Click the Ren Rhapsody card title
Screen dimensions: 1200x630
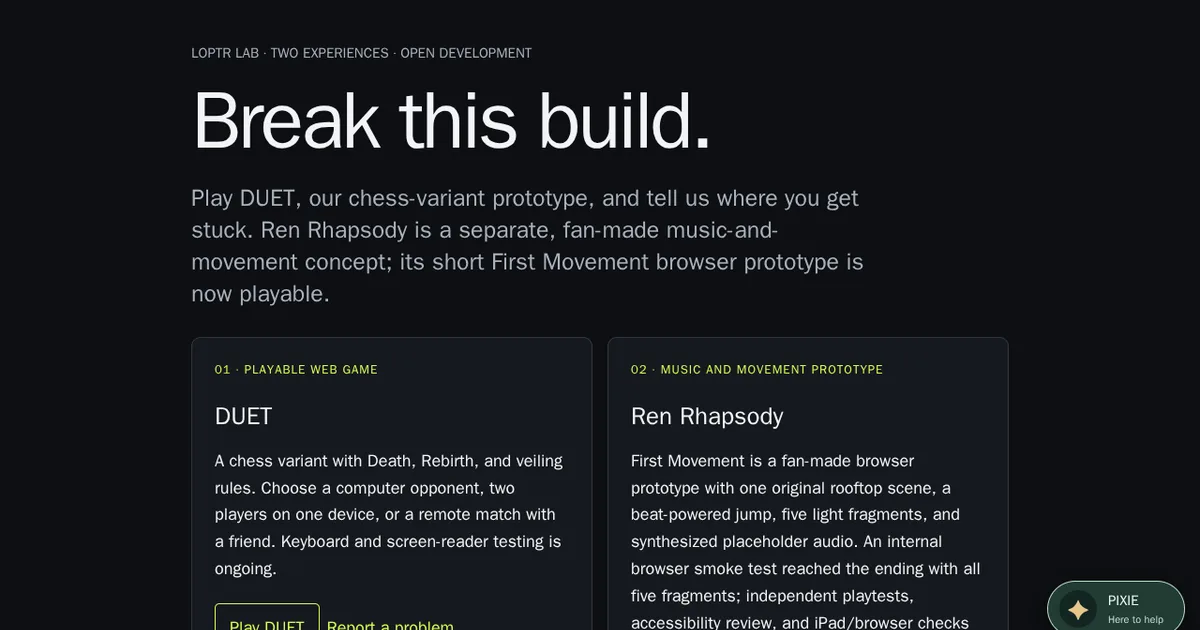(707, 416)
